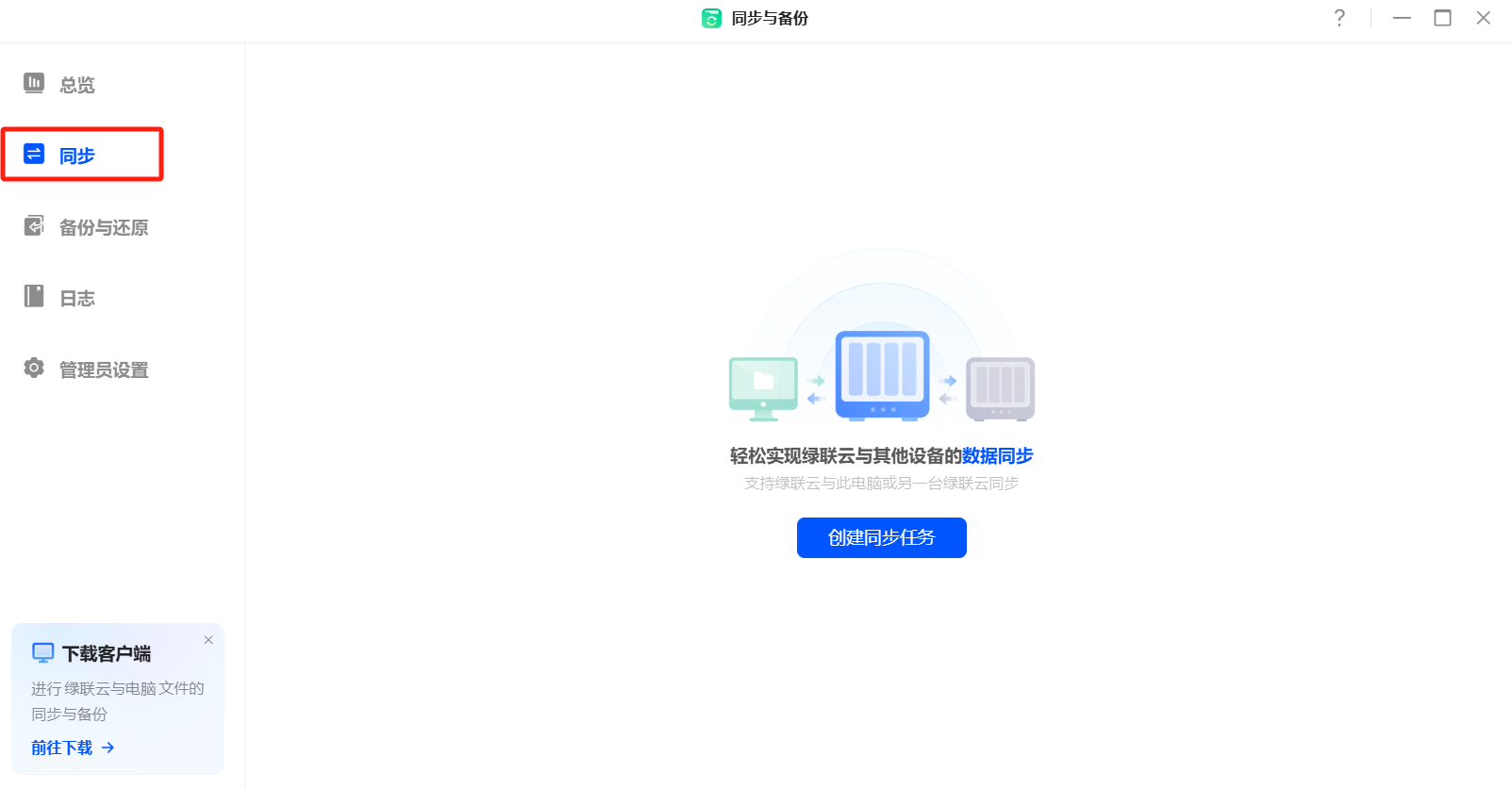Click the log book icon
1512x789 pixels.
[x=34, y=296]
